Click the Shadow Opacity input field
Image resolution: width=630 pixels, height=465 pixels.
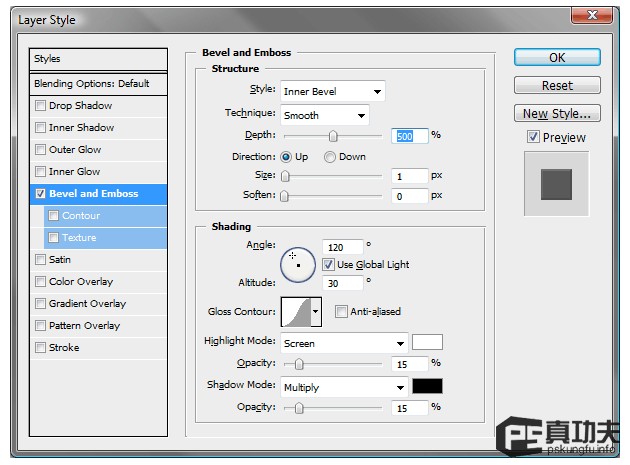pos(409,408)
